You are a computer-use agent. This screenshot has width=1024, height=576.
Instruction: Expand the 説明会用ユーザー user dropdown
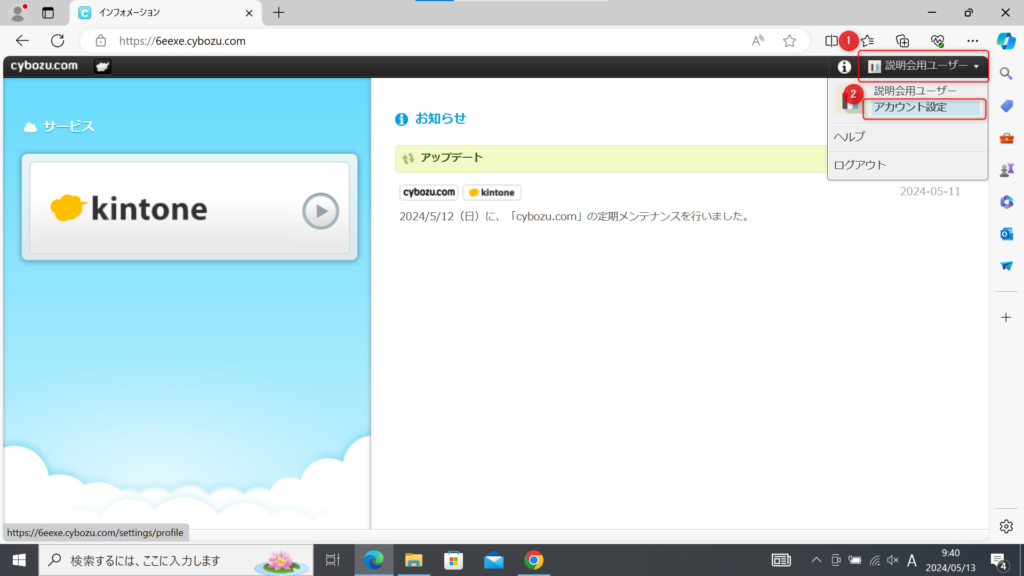coord(923,67)
